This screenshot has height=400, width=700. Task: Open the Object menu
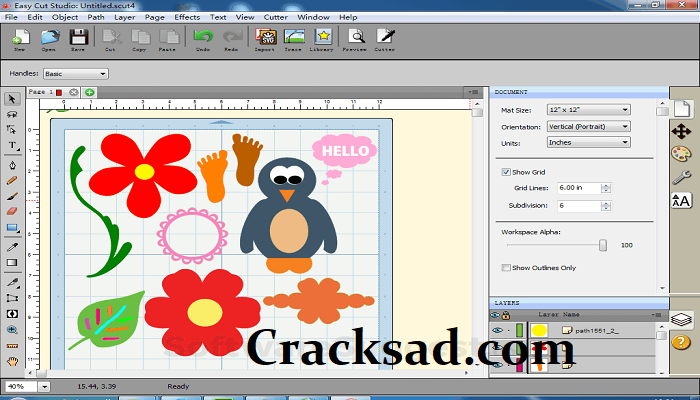click(x=65, y=17)
